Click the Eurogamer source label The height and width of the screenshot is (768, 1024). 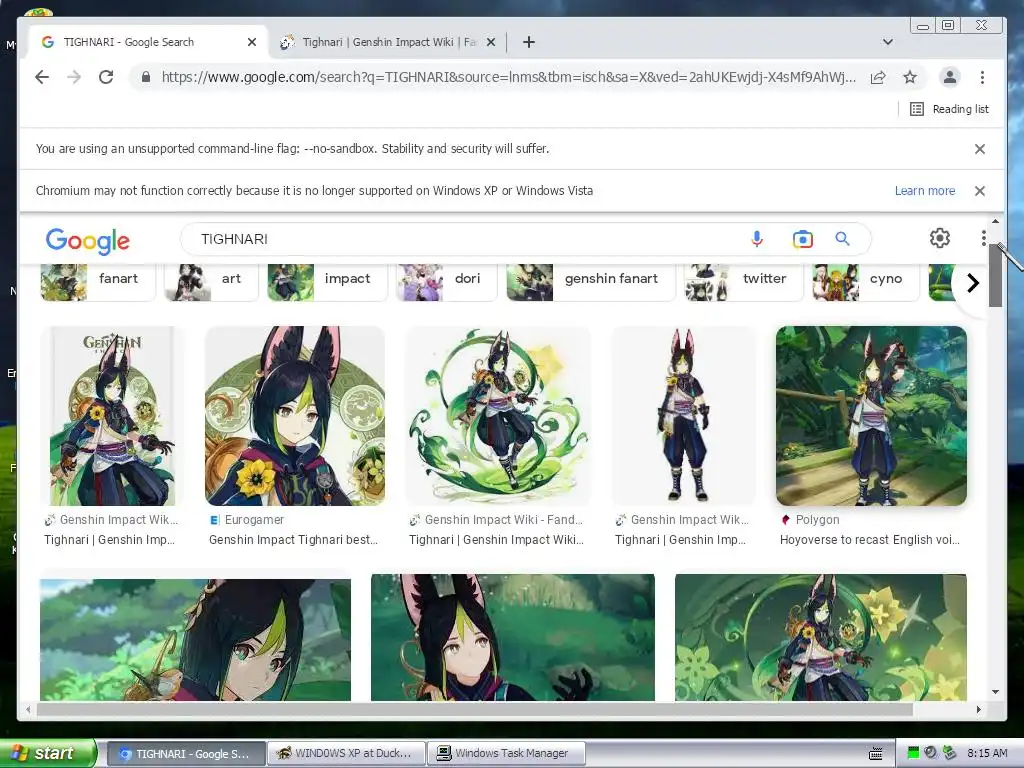(x=255, y=520)
